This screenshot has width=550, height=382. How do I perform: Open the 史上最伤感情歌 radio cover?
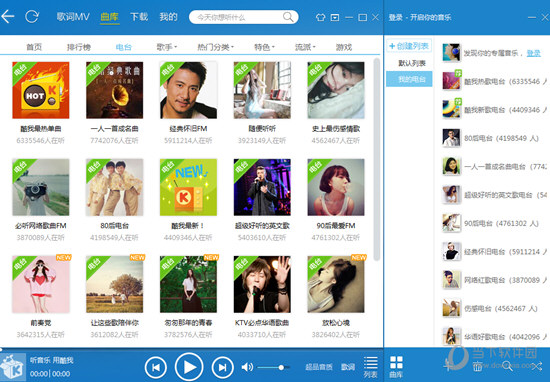336,90
